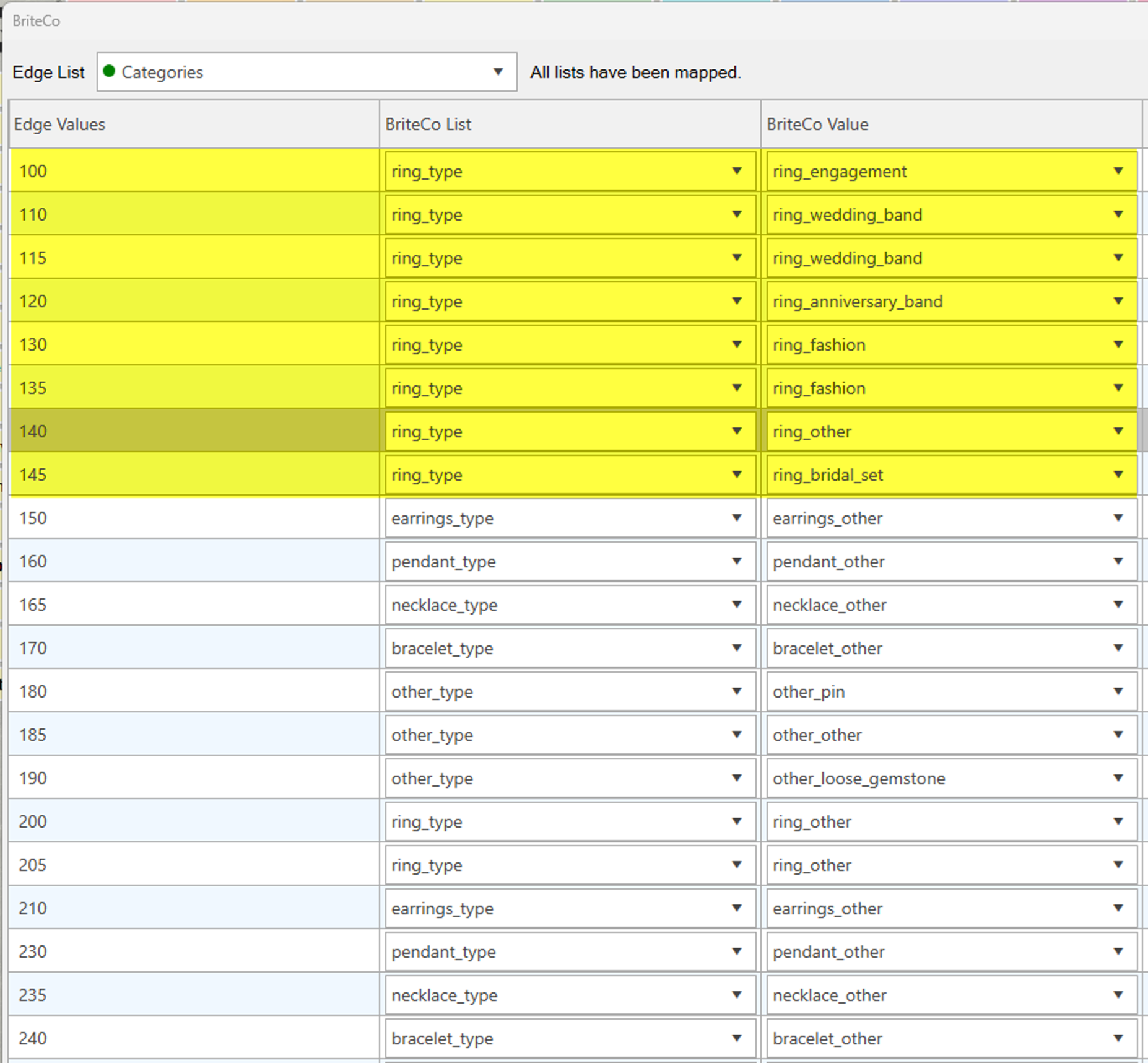The width and height of the screenshot is (1148, 1063).
Task: Select the Edge Values cell 120
Action: point(193,301)
